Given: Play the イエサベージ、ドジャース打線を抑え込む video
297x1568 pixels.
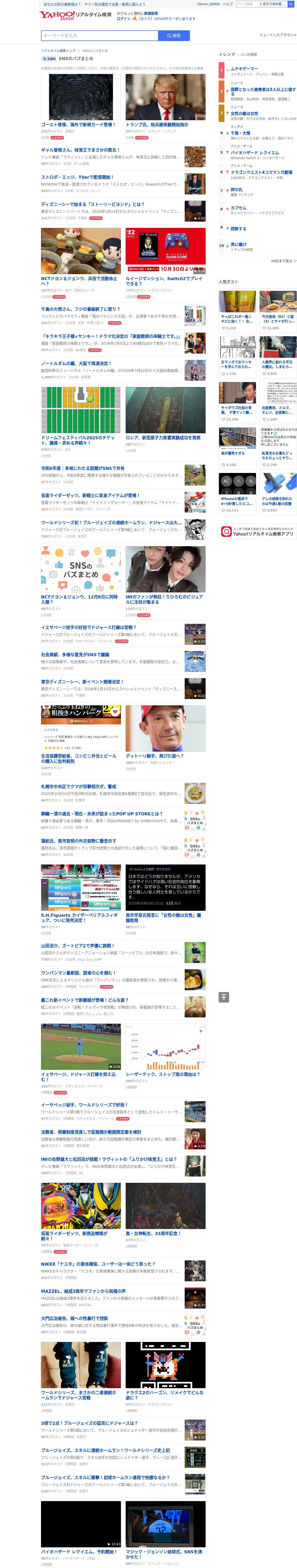Looking at the screenshot, I should 81,1047.
